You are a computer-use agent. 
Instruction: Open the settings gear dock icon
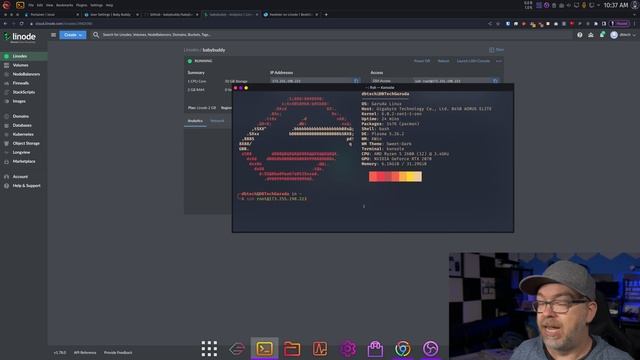(x=348, y=349)
